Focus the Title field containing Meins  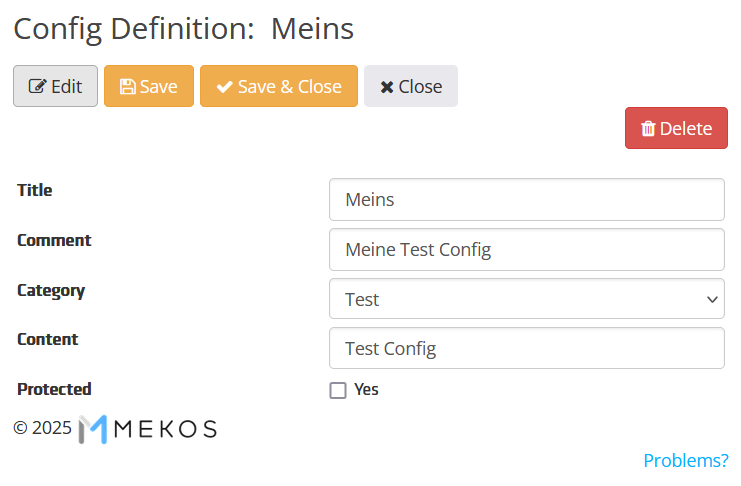(526, 200)
